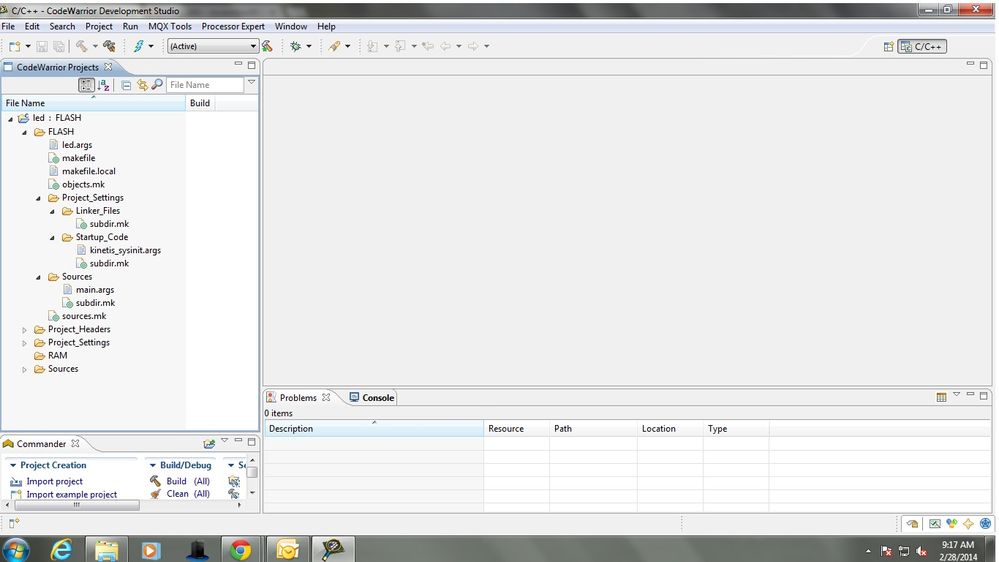
Task: Click the Build (All) hammer icon
Action: pos(155,481)
